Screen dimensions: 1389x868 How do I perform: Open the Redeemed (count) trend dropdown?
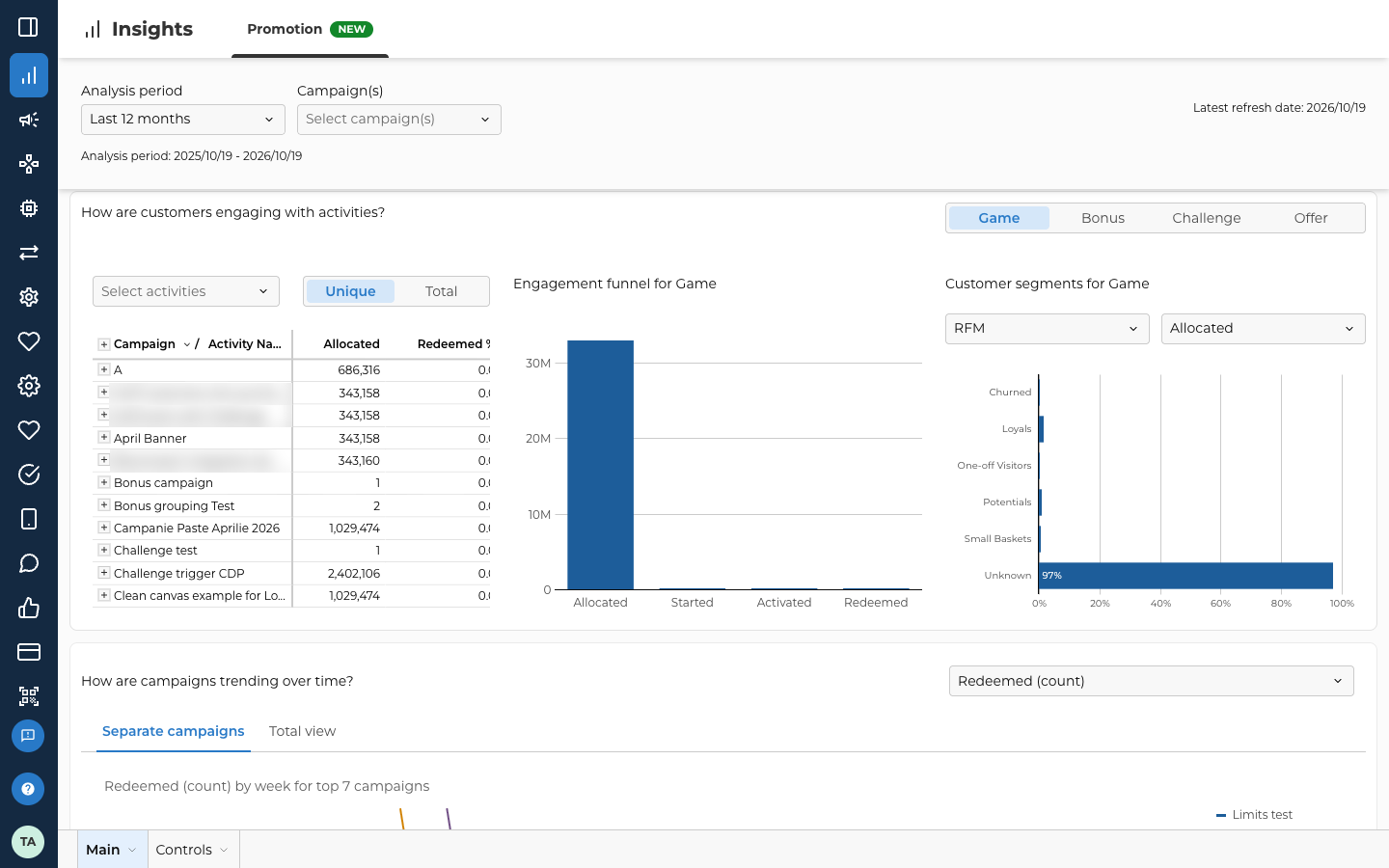[x=1152, y=681]
